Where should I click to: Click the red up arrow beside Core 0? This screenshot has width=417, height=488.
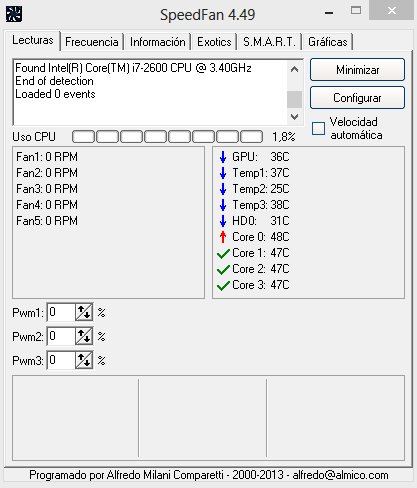pyautogui.click(x=223, y=237)
